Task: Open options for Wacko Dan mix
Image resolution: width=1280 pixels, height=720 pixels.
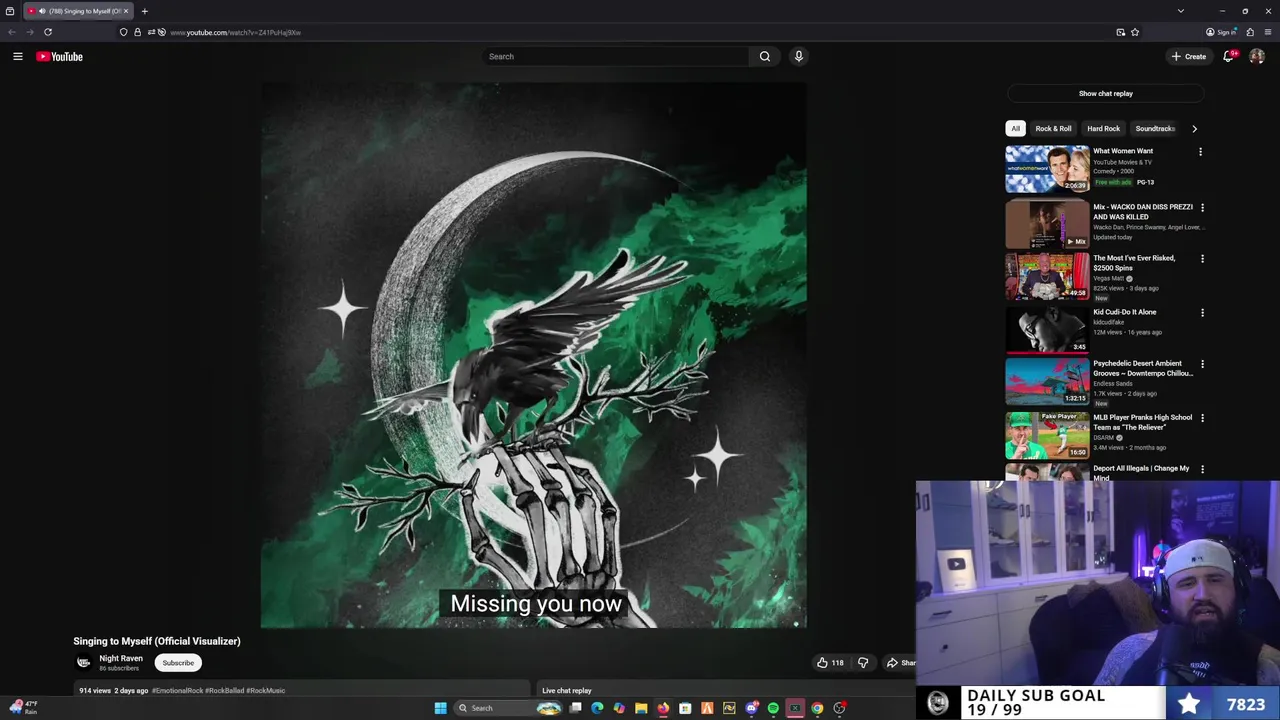Action: (x=1202, y=208)
